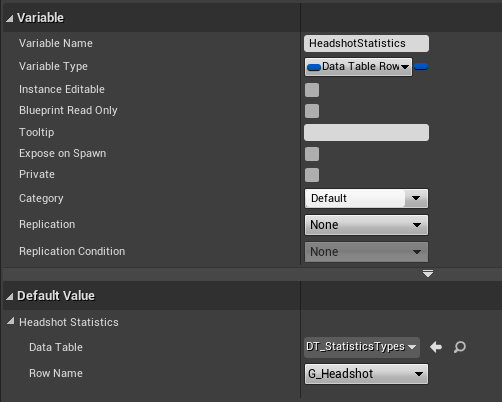Click the empty Tooltip text field
Image resolution: width=502 pixels, height=402 pixels.
(x=366, y=133)
